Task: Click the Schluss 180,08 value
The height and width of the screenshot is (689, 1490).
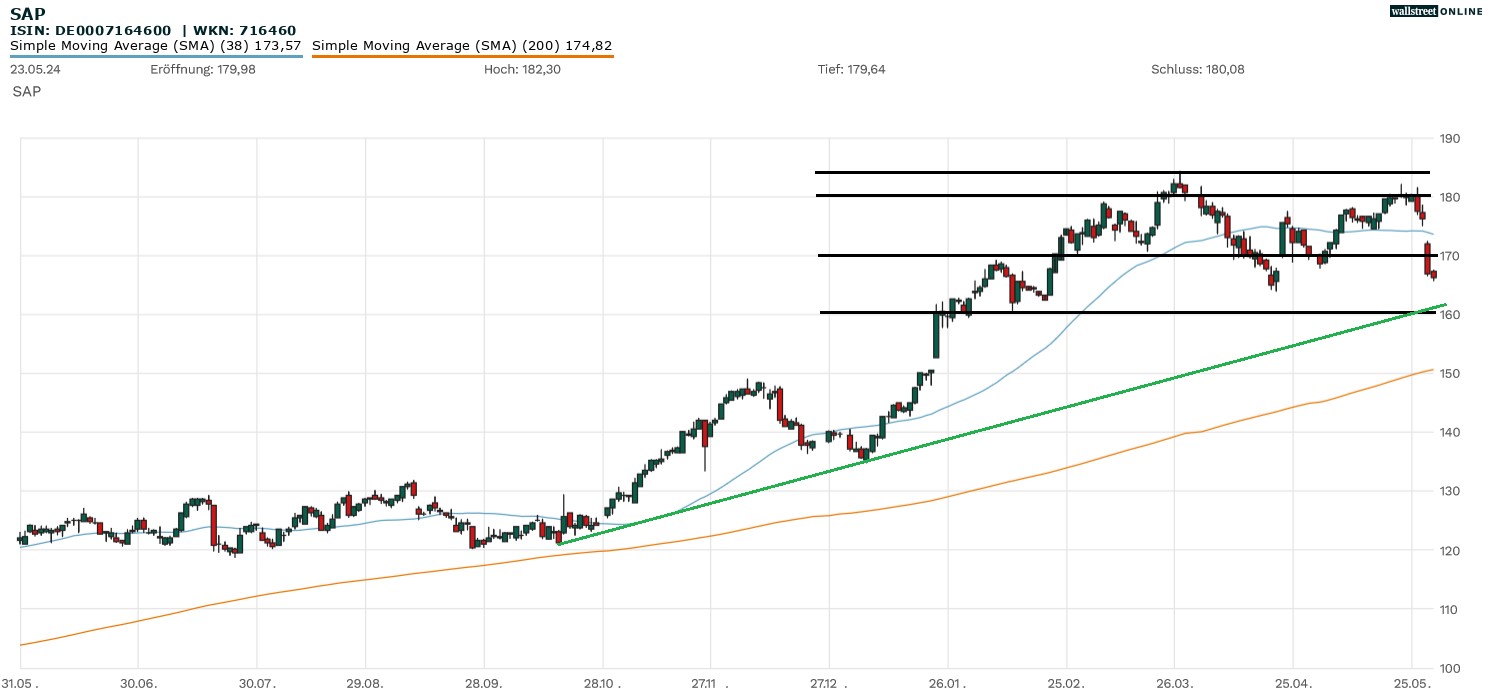Action: (1197, 69)
